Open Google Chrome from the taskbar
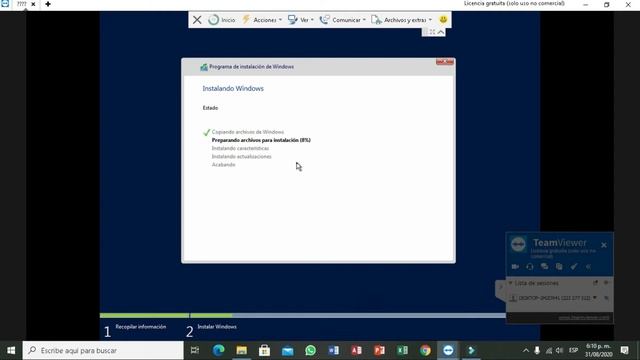The height and width of the screenshot is (360, 640). coord(425,350)
